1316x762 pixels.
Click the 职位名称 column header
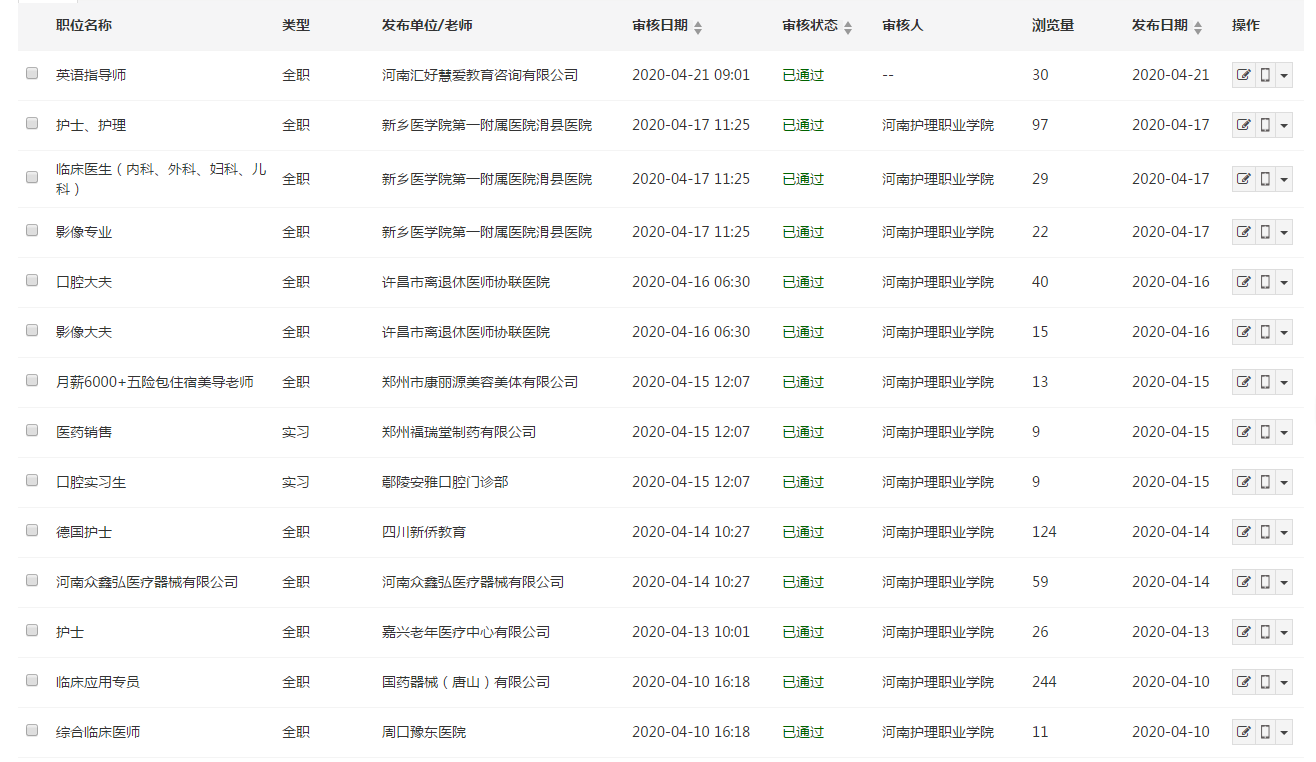[84, 26]
